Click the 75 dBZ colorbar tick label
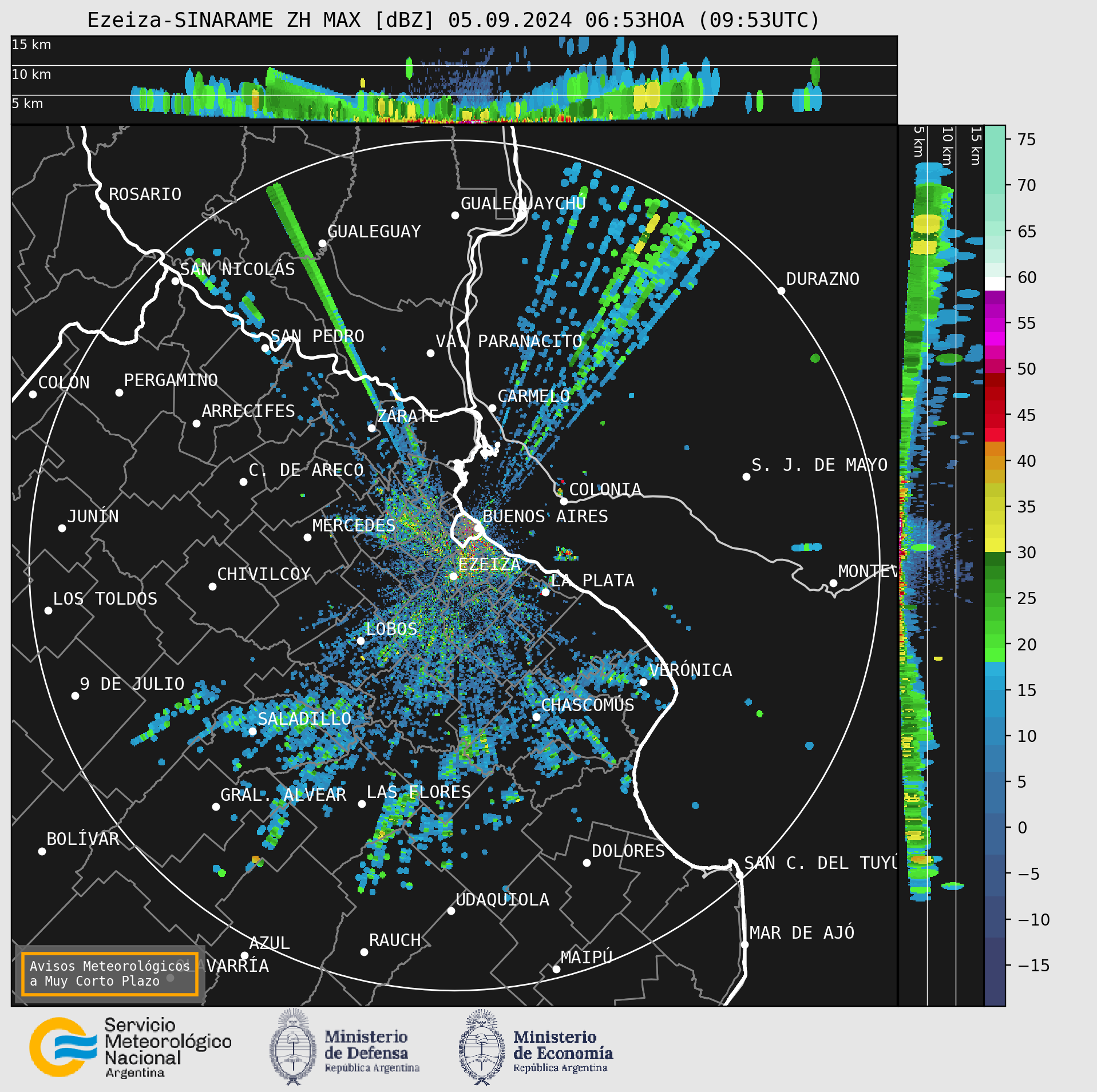This screenshot has width=1097, height=1092. click(x=1027, y=139)
